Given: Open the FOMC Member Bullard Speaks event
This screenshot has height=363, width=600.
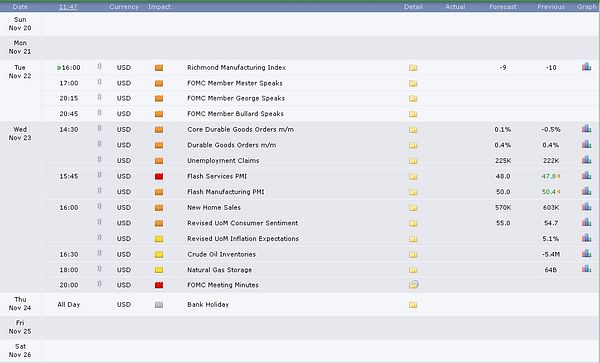Looking at the screenshot, I should coord(235,114).
